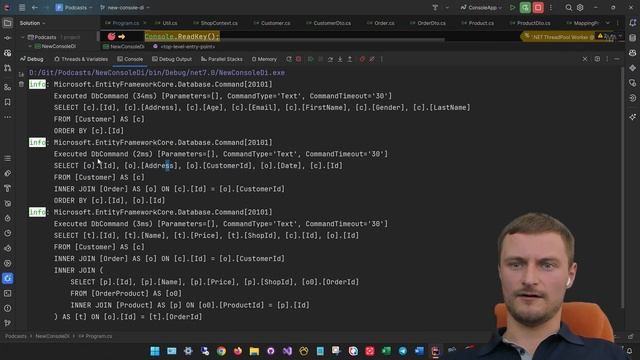The height and width of the screenshot is (360, 640).
Task: Show hidden editor tabs dropdown
Action: point(608,23)
